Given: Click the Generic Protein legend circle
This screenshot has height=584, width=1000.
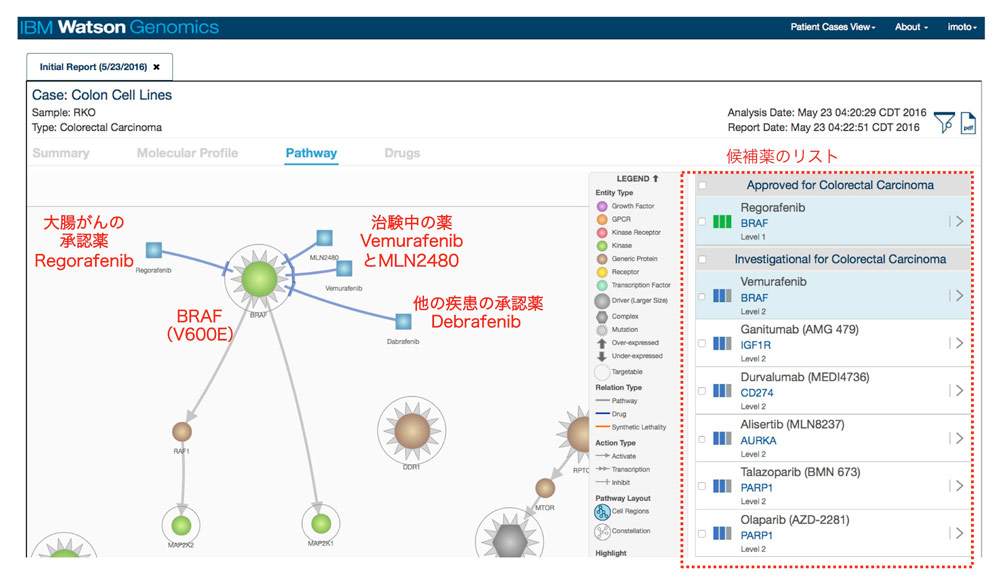Looking at the screenshot, I should point(601,259).
